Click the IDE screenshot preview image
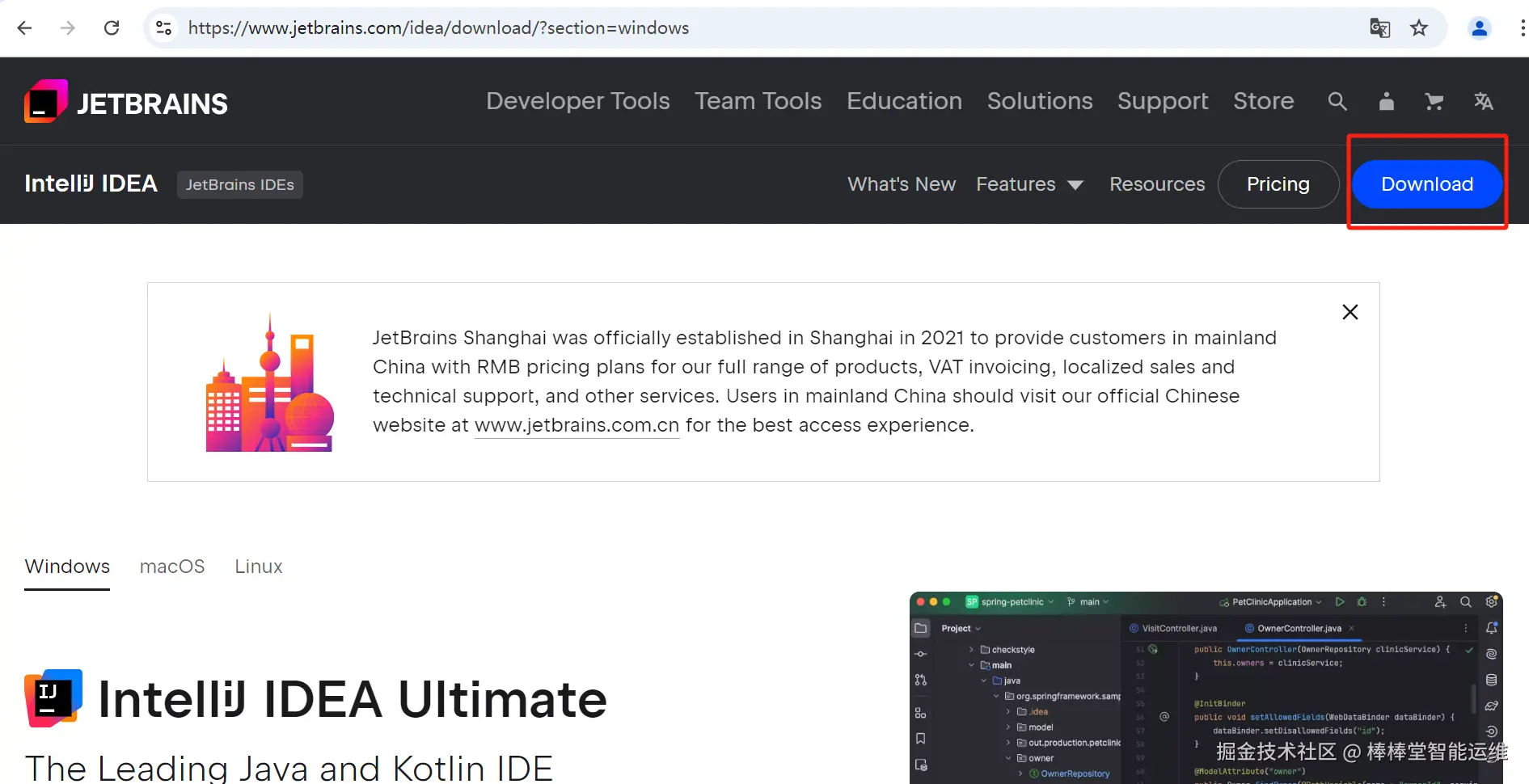Viewport: 1529px width, 784px height. coord(1206,688)
